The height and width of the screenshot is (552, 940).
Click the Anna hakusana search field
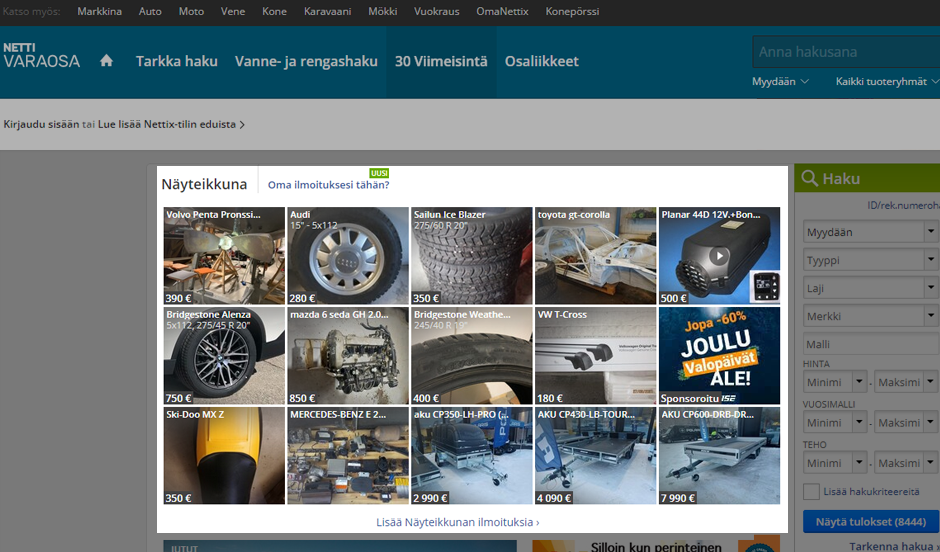tap(846, 52)
